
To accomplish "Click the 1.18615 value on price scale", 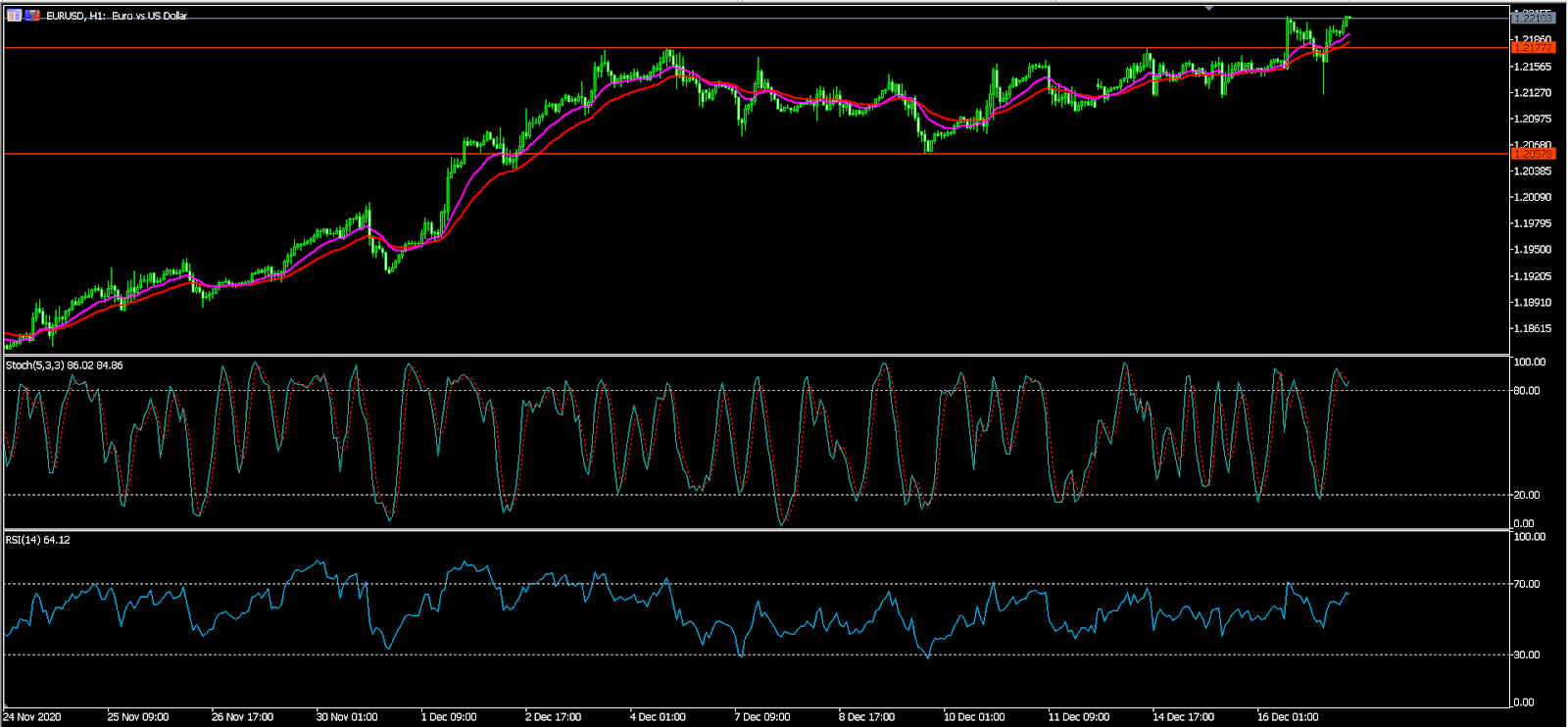I will pos(1533,329).
